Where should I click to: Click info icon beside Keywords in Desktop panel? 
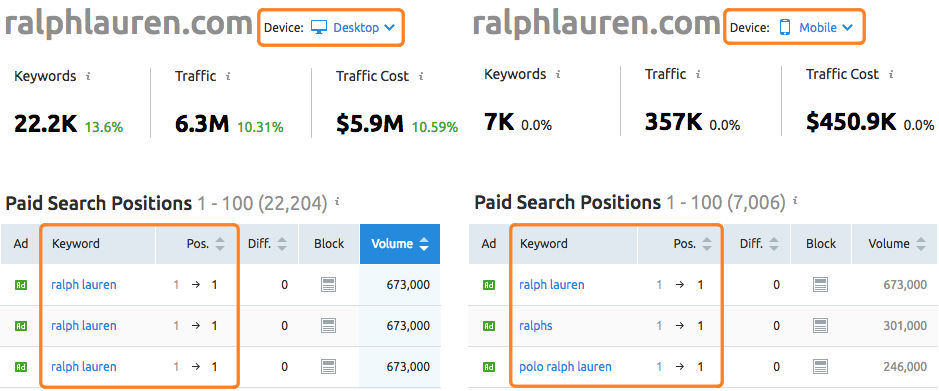(x=89, y=77)
